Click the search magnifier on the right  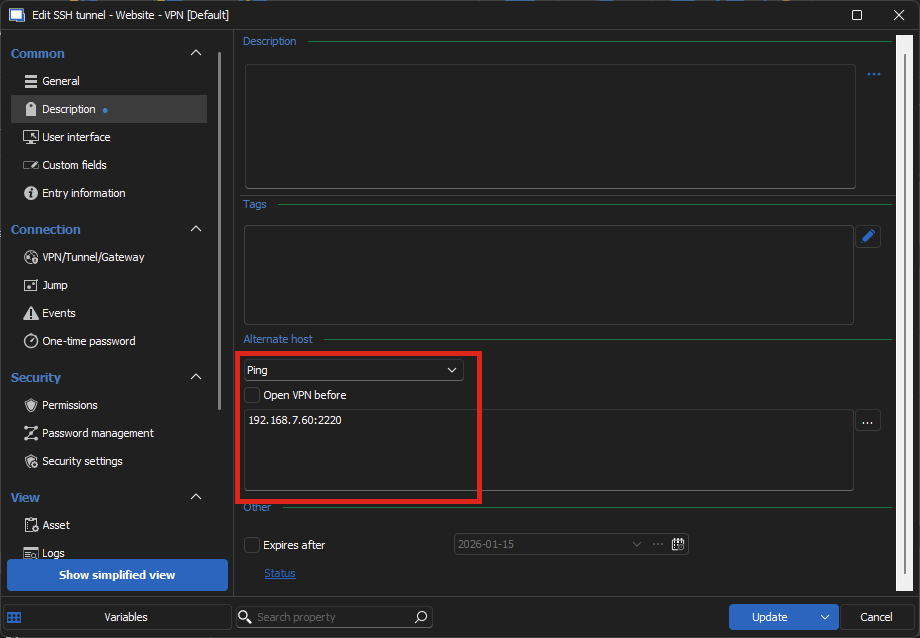[x=421, y=617]
